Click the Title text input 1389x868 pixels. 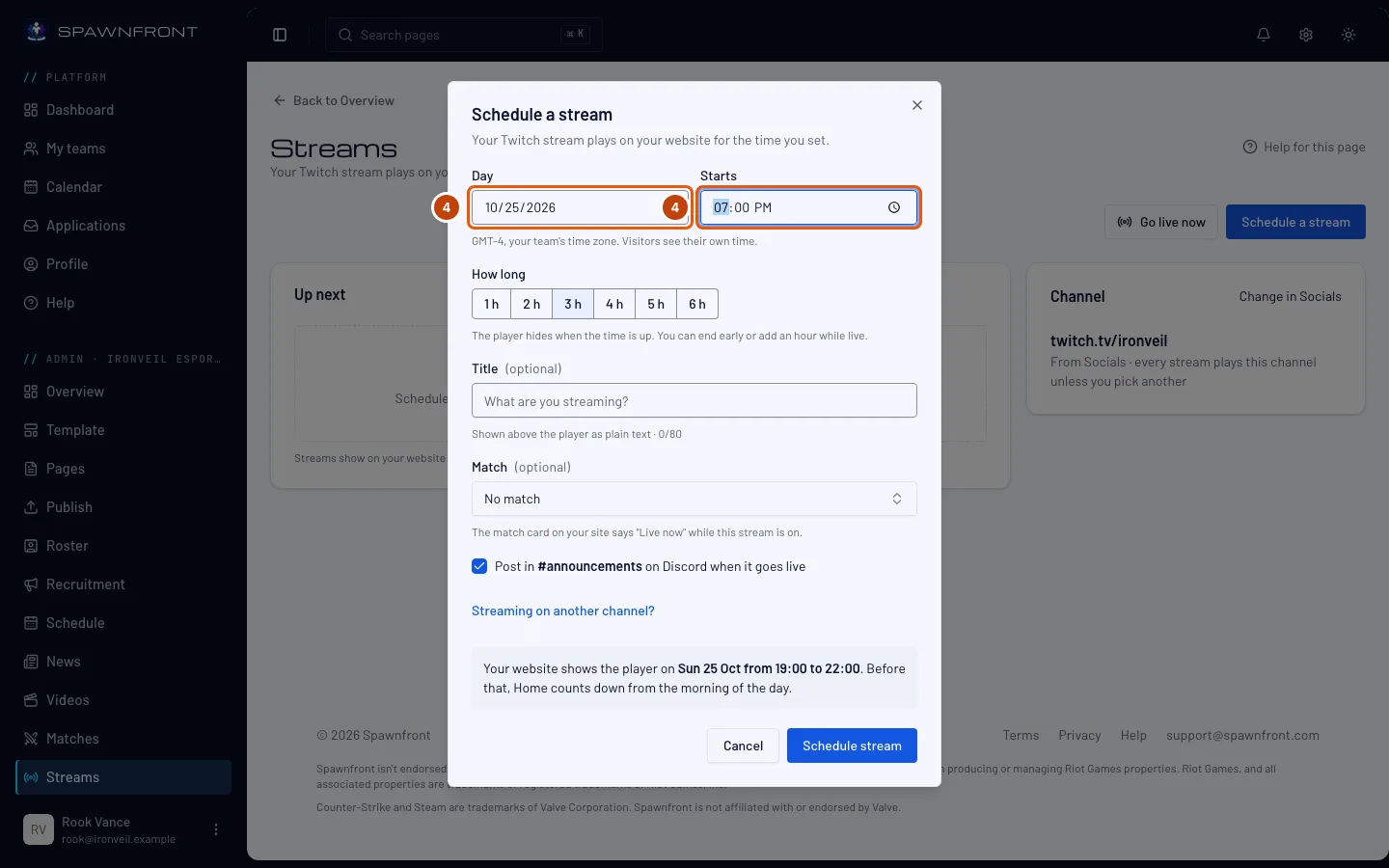(694, 400)
